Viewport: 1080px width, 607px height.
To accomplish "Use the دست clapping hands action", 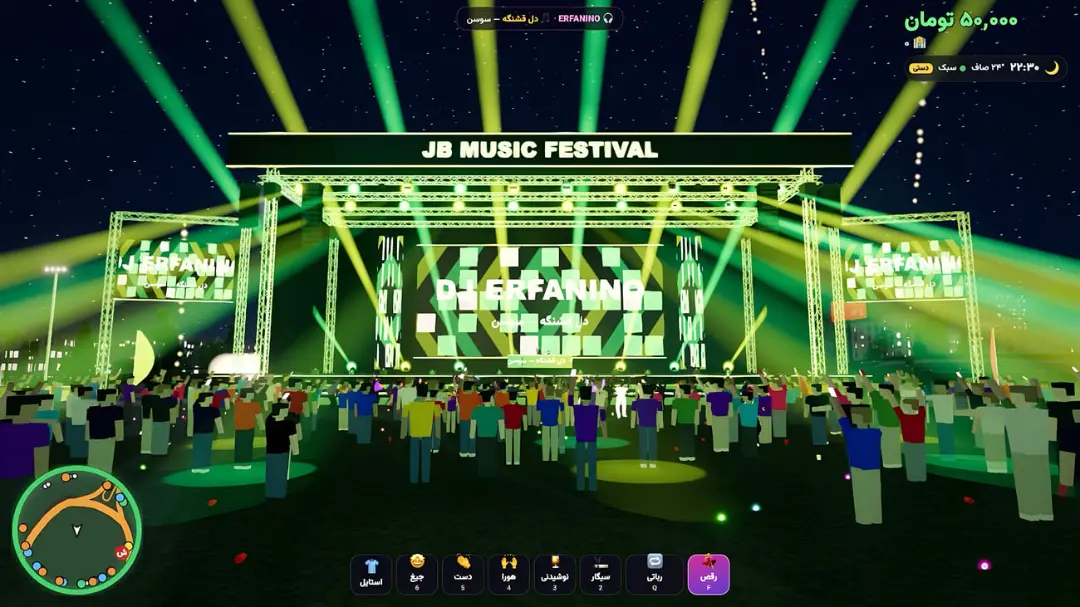I will click(462, 574).
